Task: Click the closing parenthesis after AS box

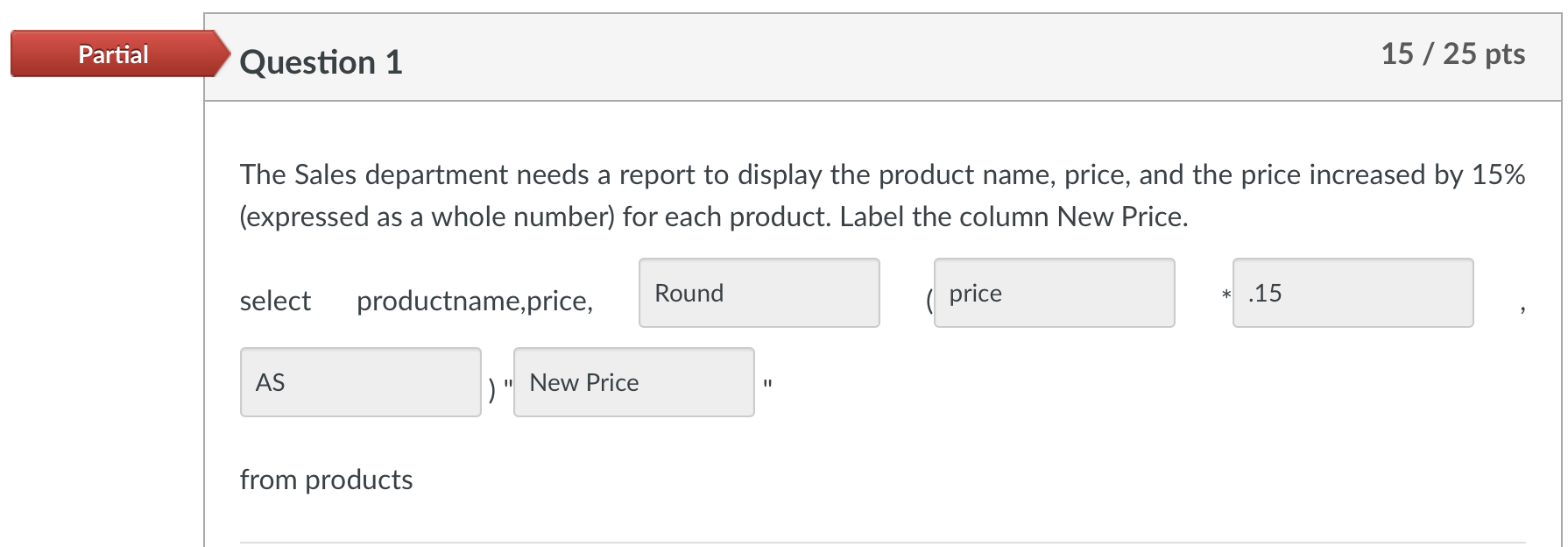Action: tap(493, 388)
